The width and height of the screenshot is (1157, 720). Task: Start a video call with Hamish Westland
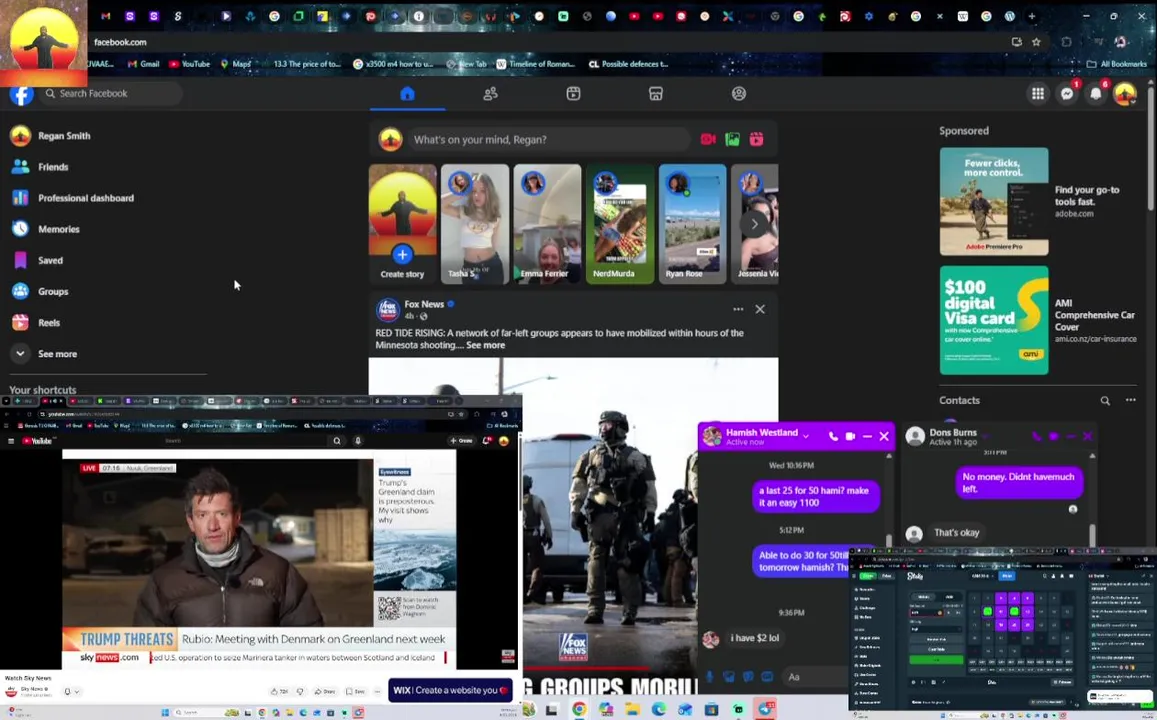pyautogui.click(x=850, y=436)
